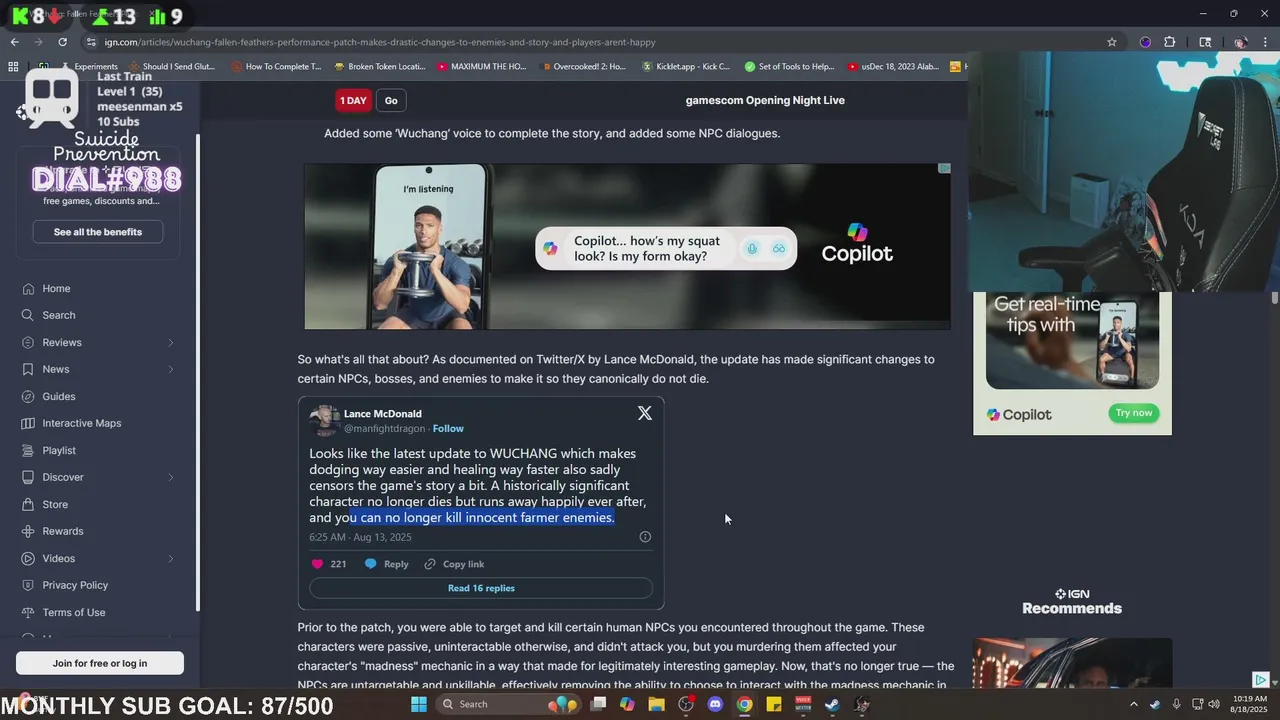Image resolution: width=1280 pixels, height=720 pixels.
Task: Open the browser Extensions puzzle icon
Action: 1170,42
